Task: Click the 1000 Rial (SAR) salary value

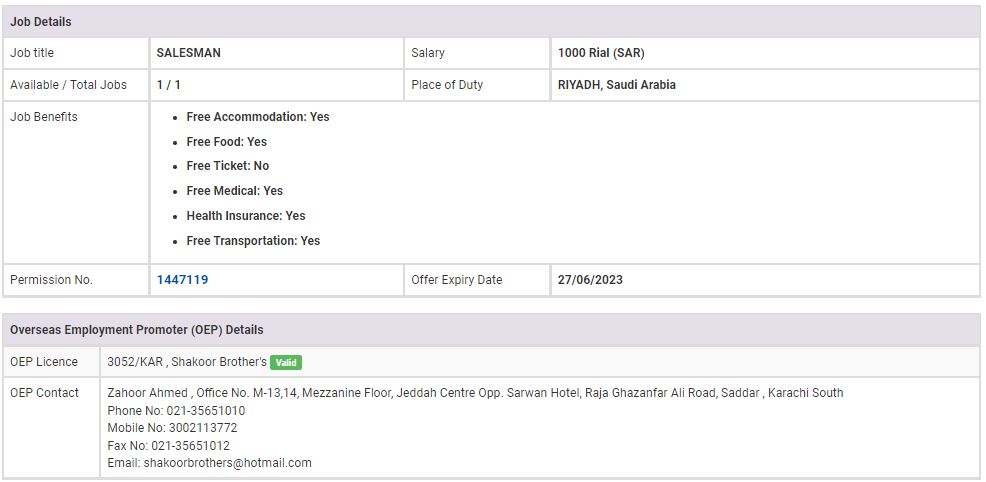Action: point(601,53)
